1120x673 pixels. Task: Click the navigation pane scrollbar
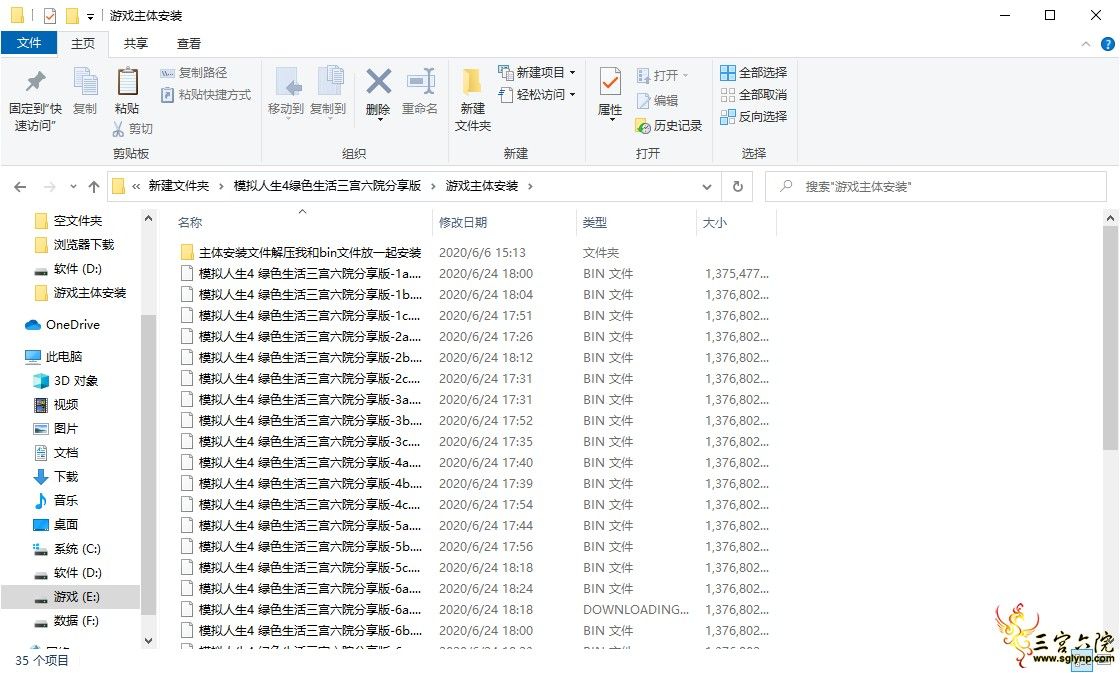click(x=149, y=464)
